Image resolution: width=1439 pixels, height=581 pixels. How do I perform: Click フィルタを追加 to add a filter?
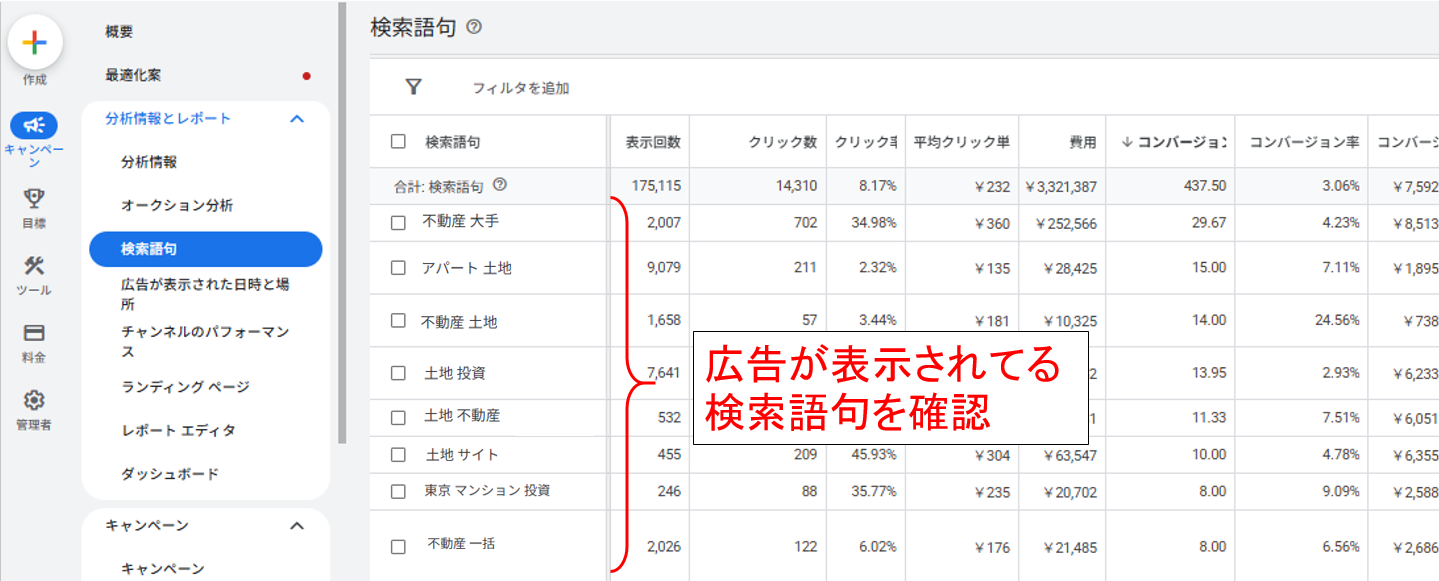521,88
